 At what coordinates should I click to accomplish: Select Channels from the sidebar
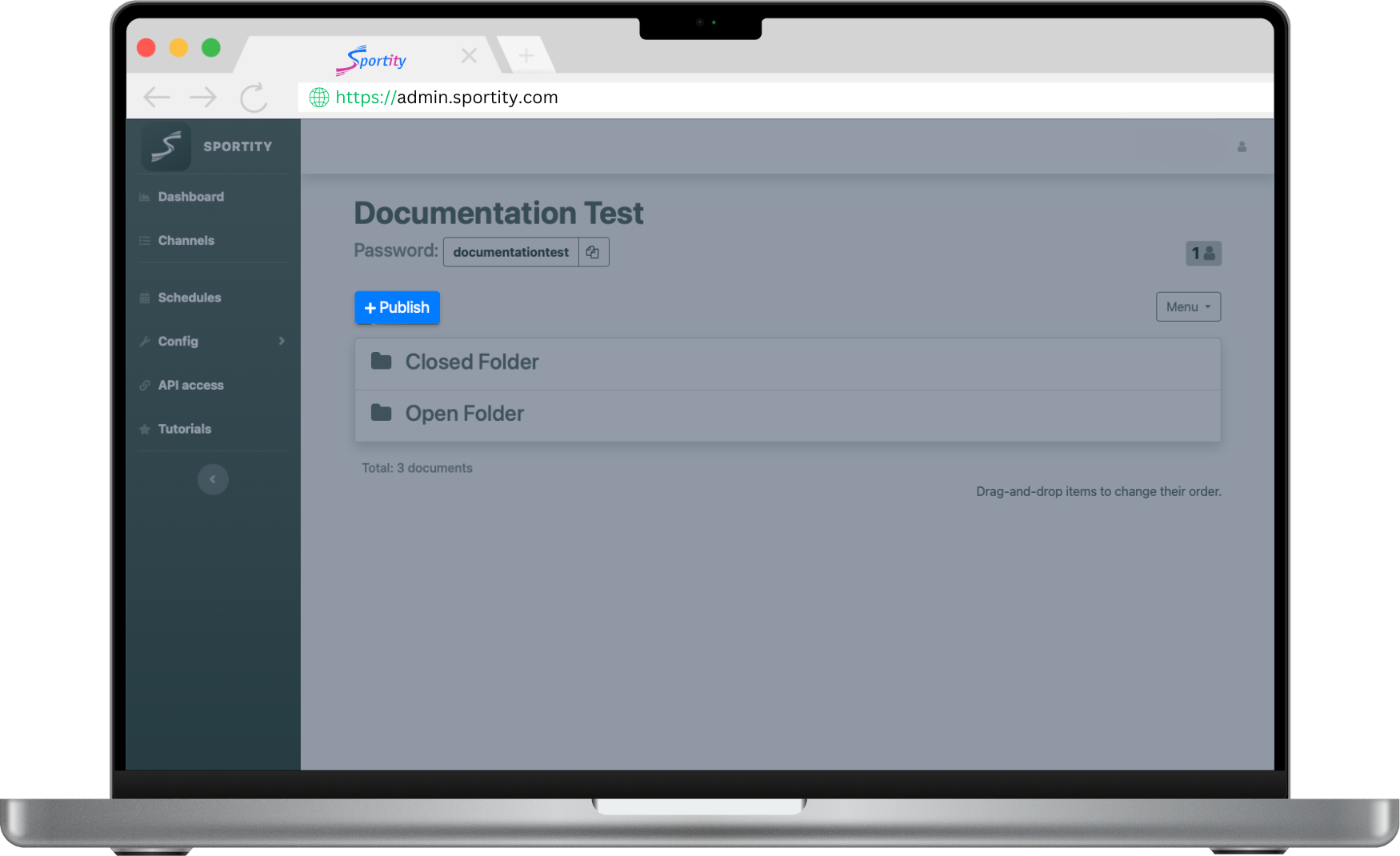186,240
